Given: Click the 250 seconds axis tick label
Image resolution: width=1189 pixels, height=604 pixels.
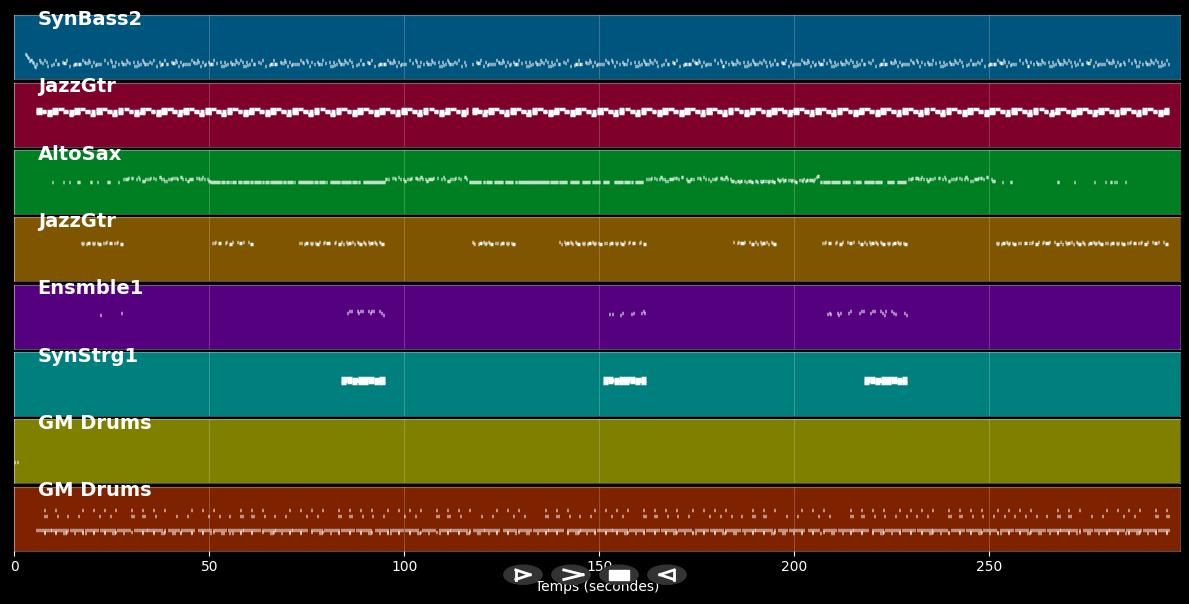Looking at the screenshot, I should tap(989, 567).
